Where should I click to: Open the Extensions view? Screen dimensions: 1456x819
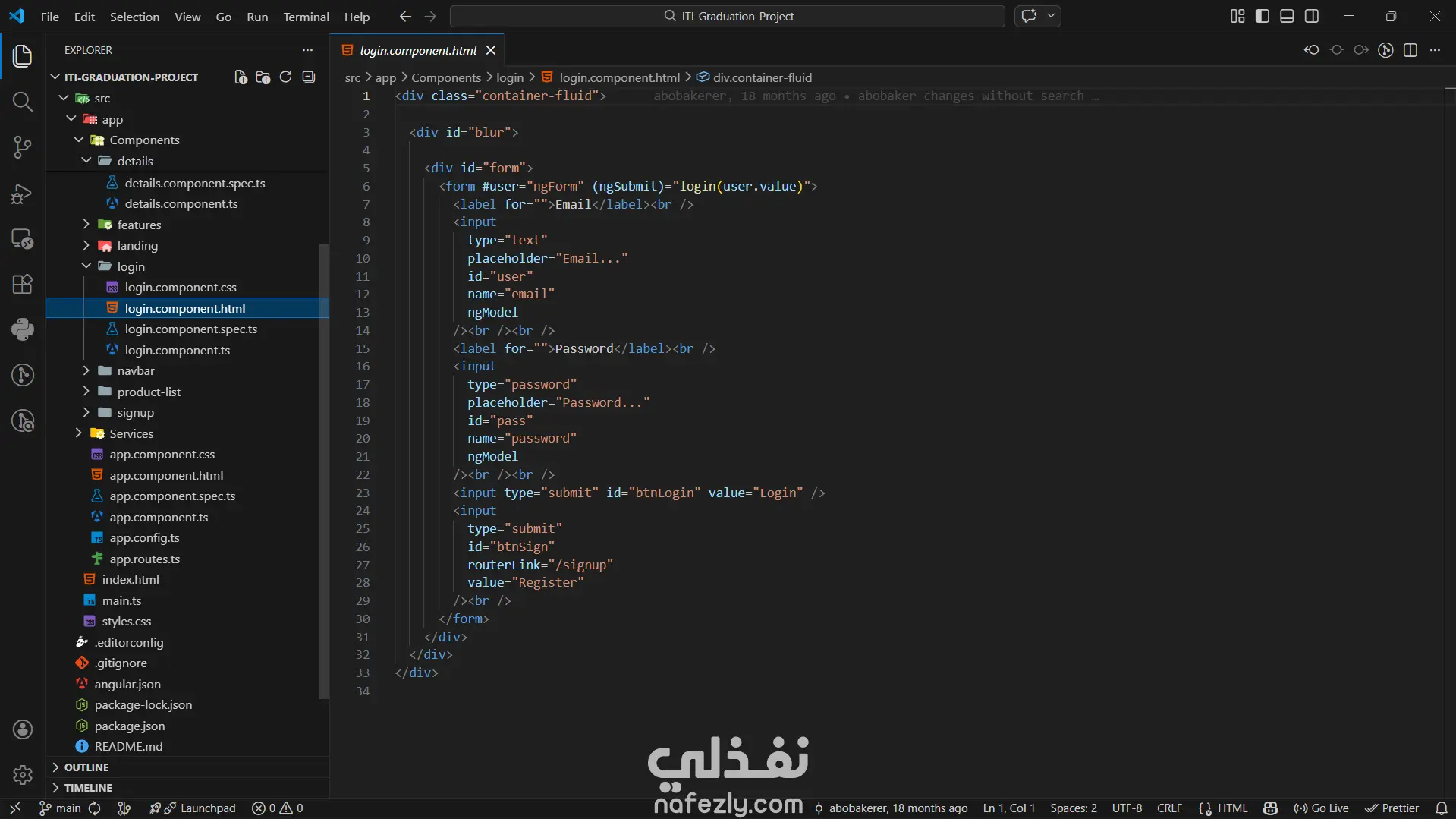click(x=22, y=284)
